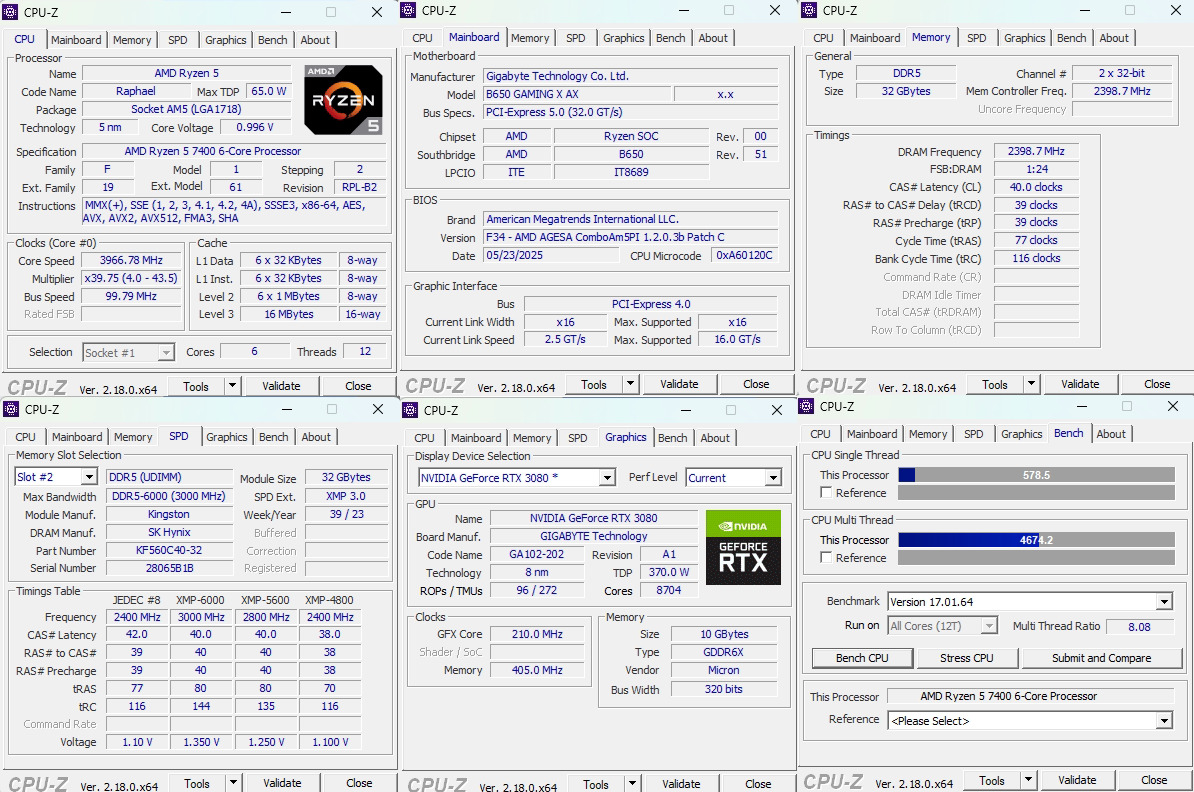Click CPU-Z app icon in SPD window title
Viewport: 1194px width, 792px height.
11,409
